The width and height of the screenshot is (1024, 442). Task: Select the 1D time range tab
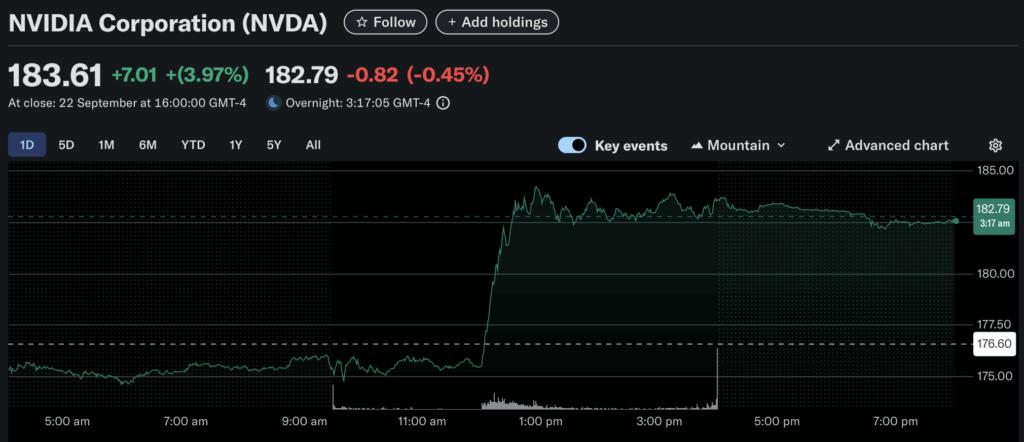click(27, 145)
